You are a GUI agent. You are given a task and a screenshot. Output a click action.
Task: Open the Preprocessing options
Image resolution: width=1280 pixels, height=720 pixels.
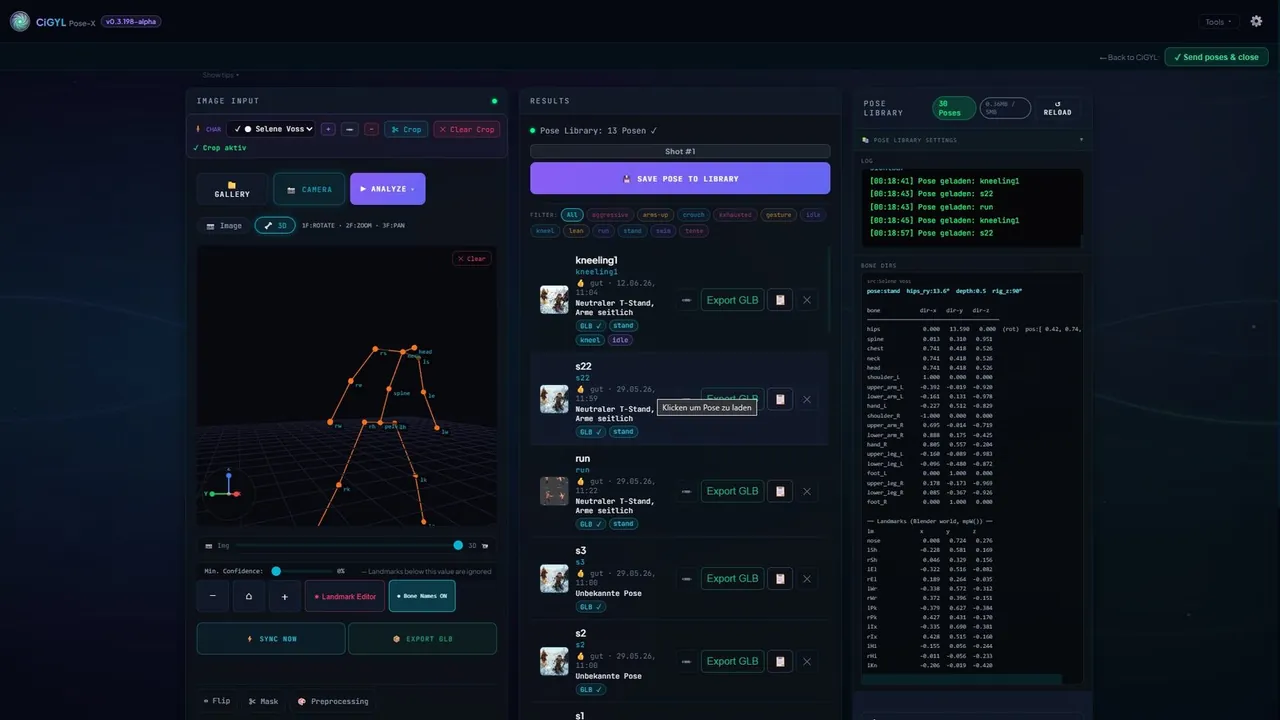[x=333, y=701]
